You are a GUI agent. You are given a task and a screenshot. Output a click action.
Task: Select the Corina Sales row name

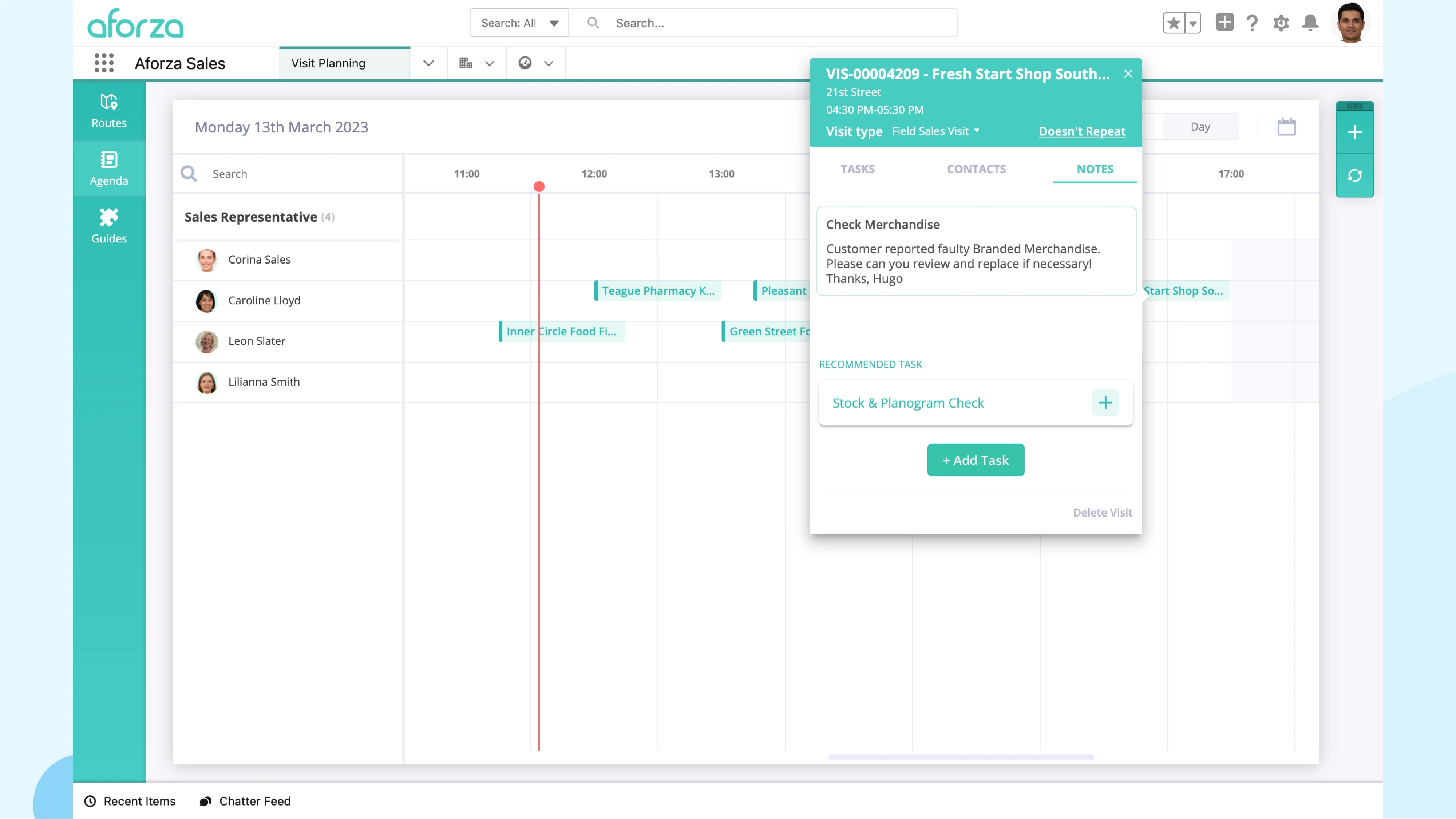click(260, 260)
